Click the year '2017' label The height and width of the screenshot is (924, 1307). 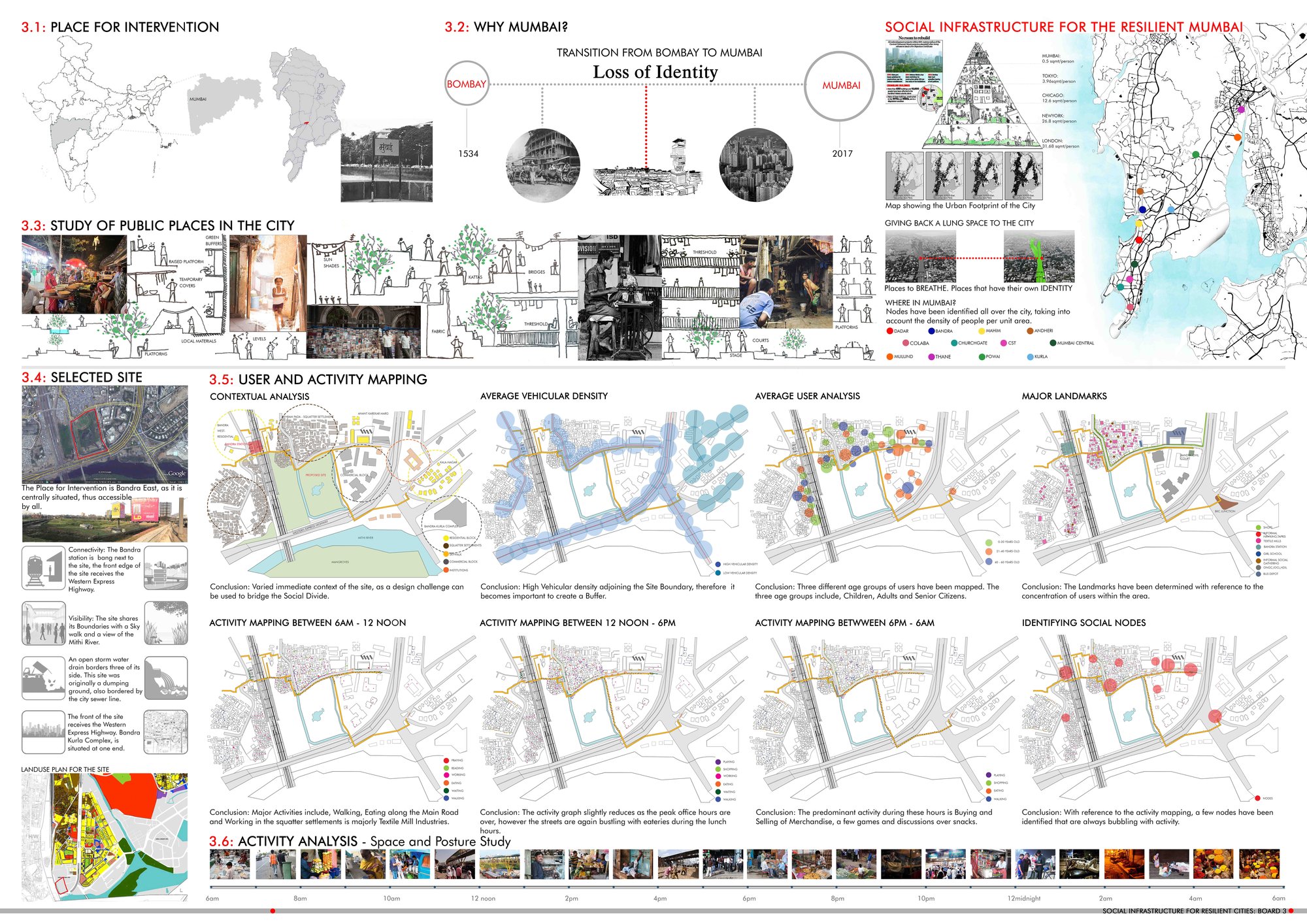pos(842,154)
